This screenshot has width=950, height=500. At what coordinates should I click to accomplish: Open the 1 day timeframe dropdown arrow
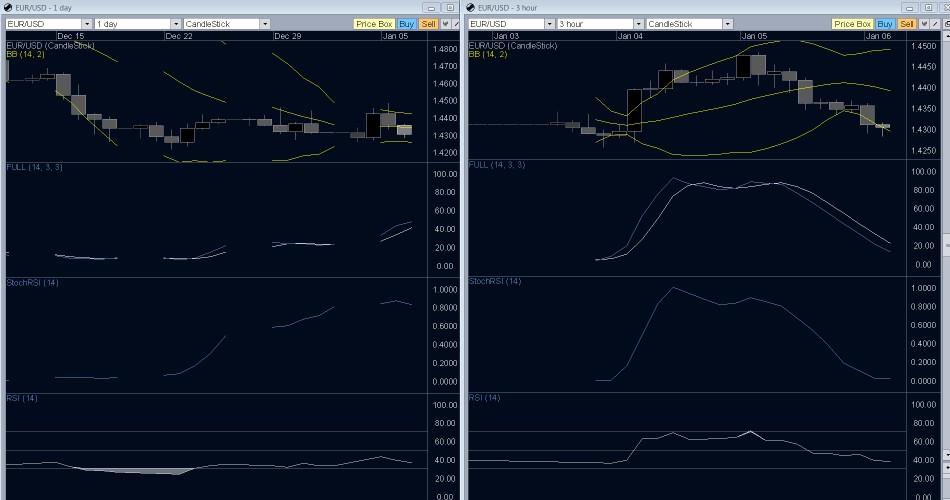[176, 24]
